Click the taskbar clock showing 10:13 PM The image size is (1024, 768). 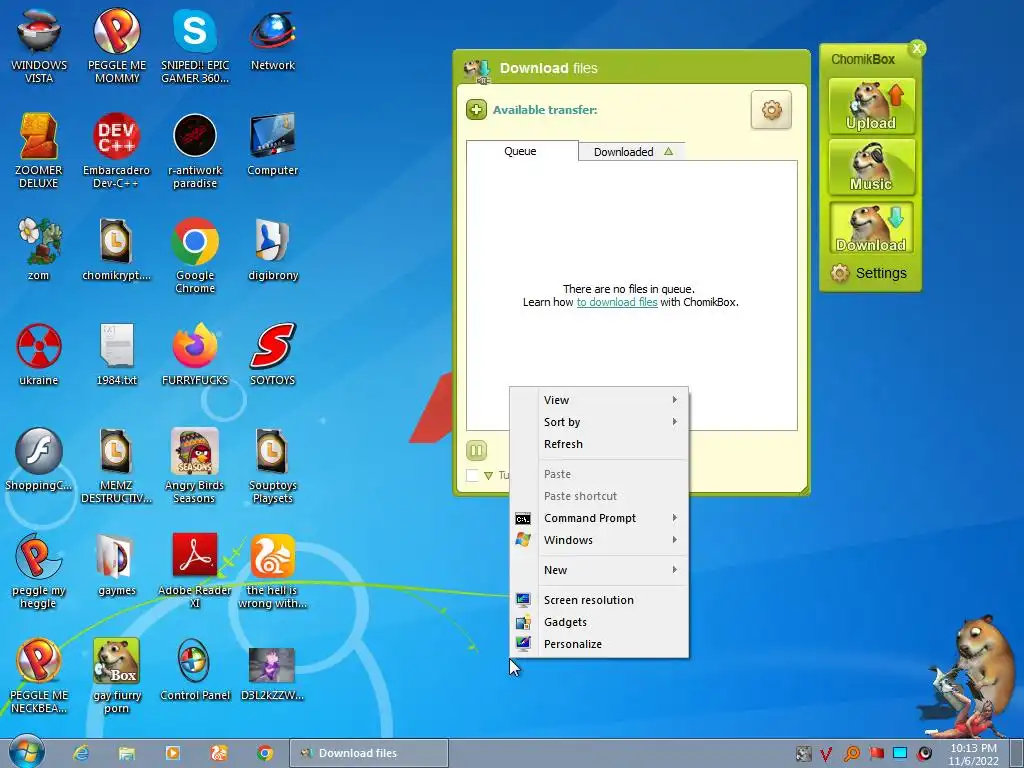(974, 754)
